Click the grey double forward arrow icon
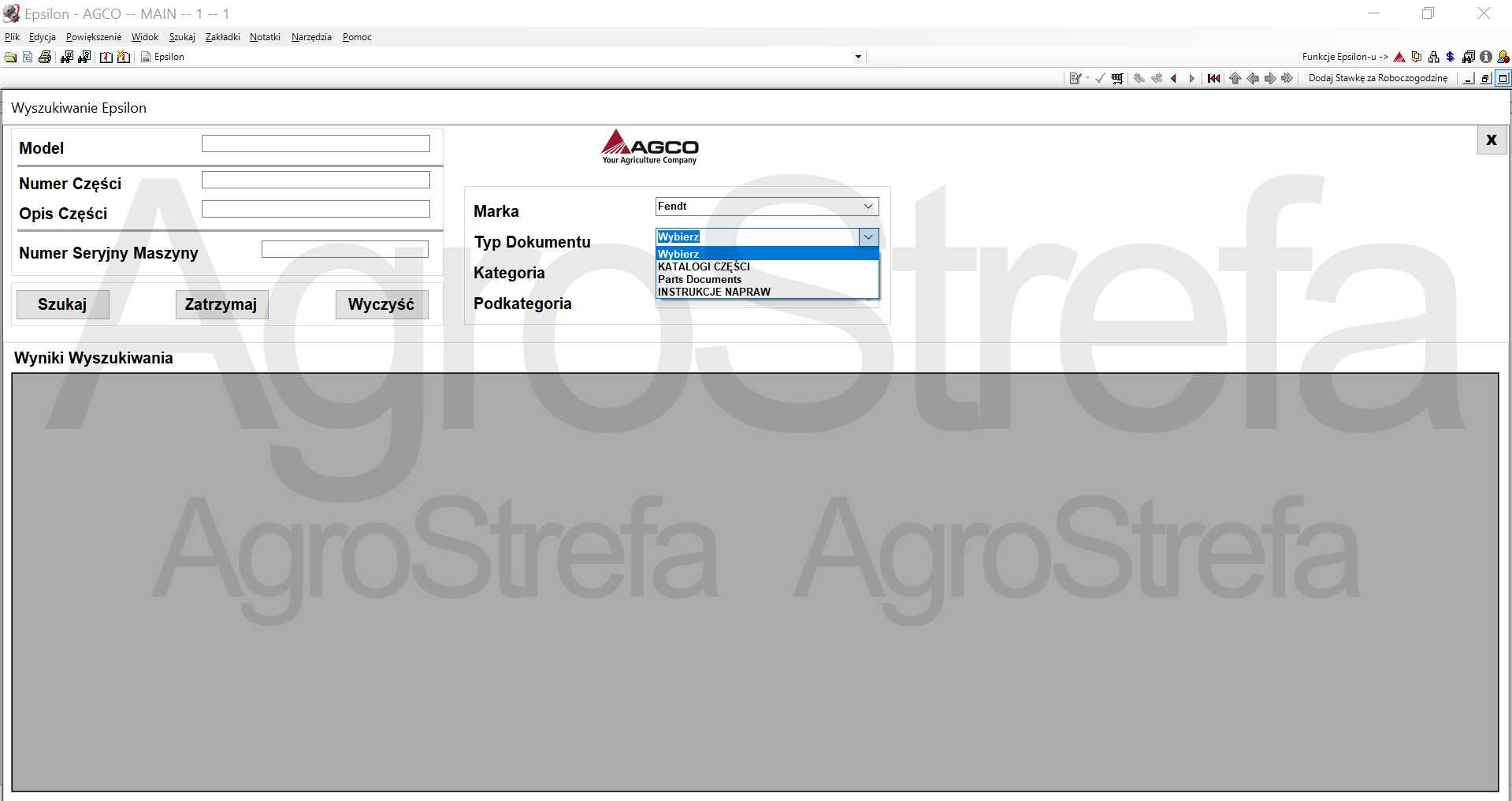1512x801 pixels. tap(1287, 78)
